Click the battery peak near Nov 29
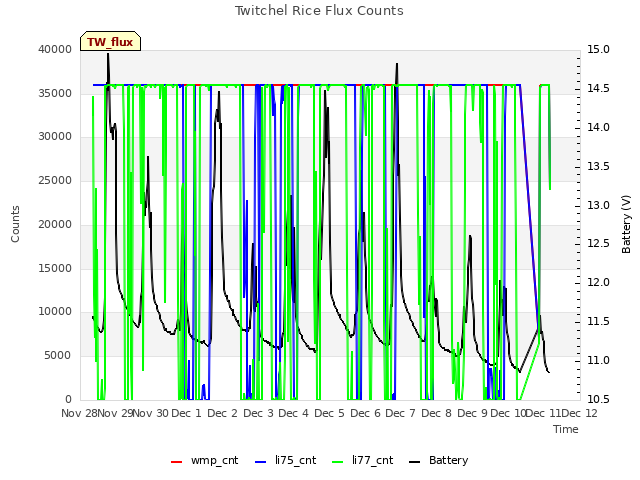Screen dimensions: 640x480 pyautogui.click(x=108, y=54)
